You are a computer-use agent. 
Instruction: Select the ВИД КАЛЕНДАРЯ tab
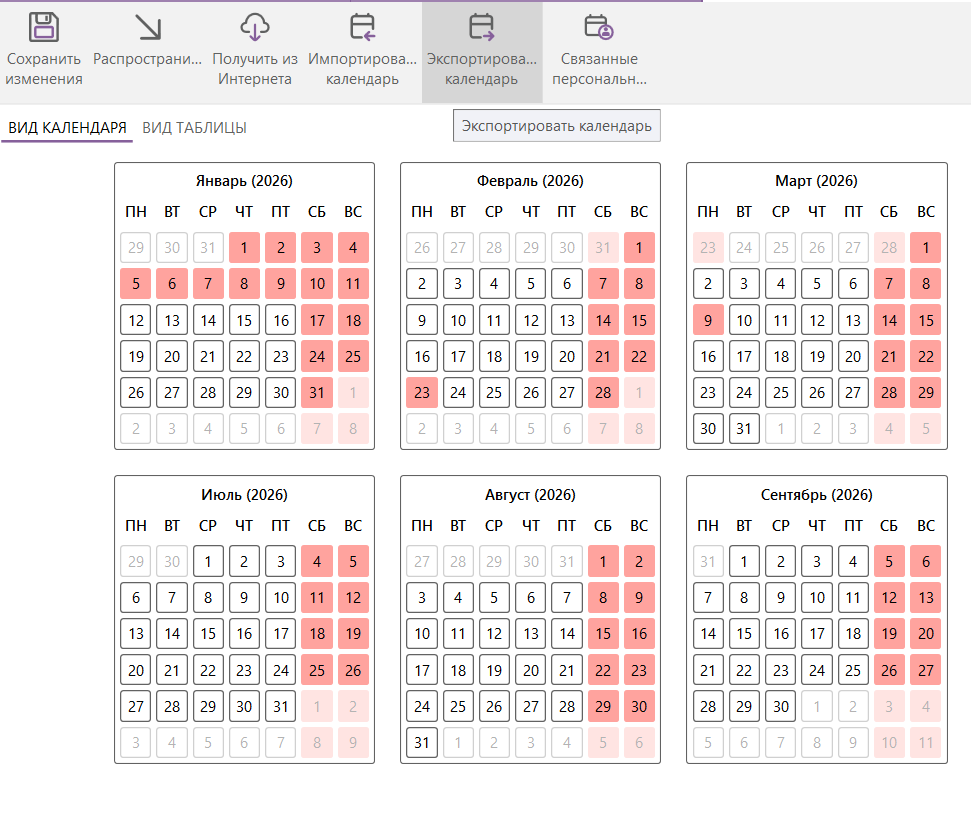click(67, 128)
